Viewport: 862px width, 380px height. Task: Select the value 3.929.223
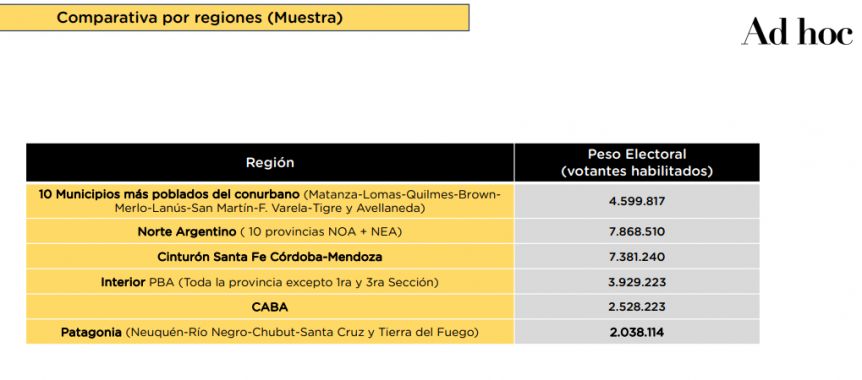coord(637,282)
